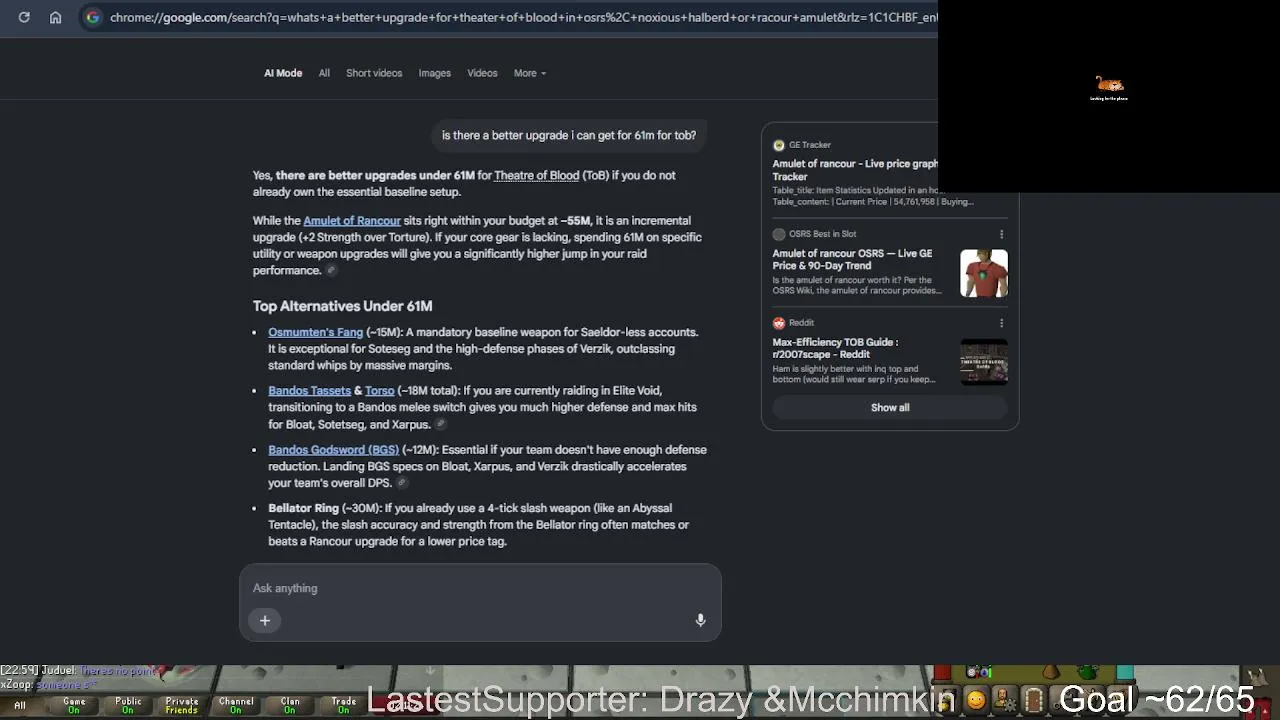1280x720 pixels.
Task: Open the GE Tracker Amulet of rancour result
Action: tap(855, 170)
